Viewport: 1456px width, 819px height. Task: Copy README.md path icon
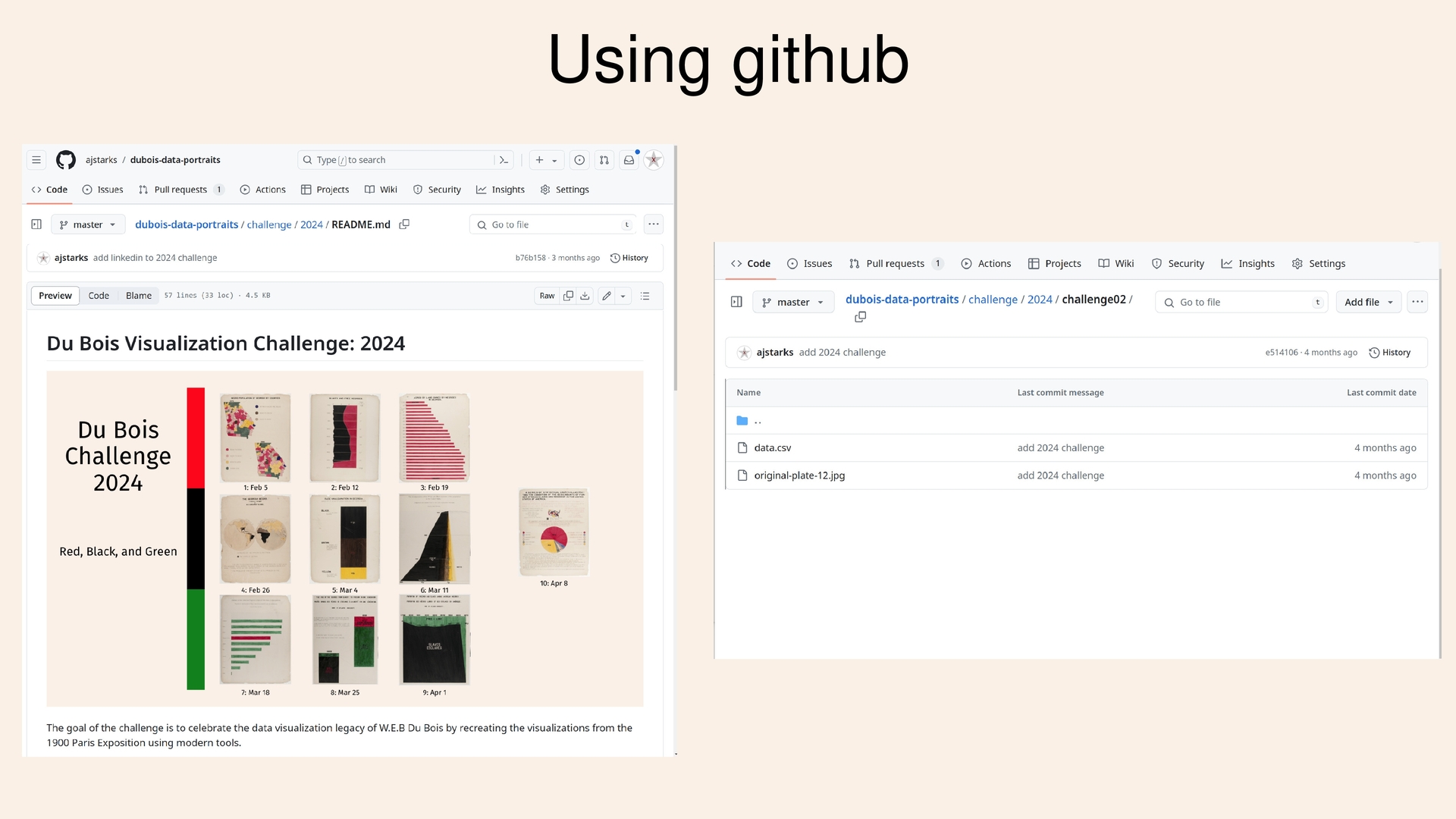click(404, 224)
